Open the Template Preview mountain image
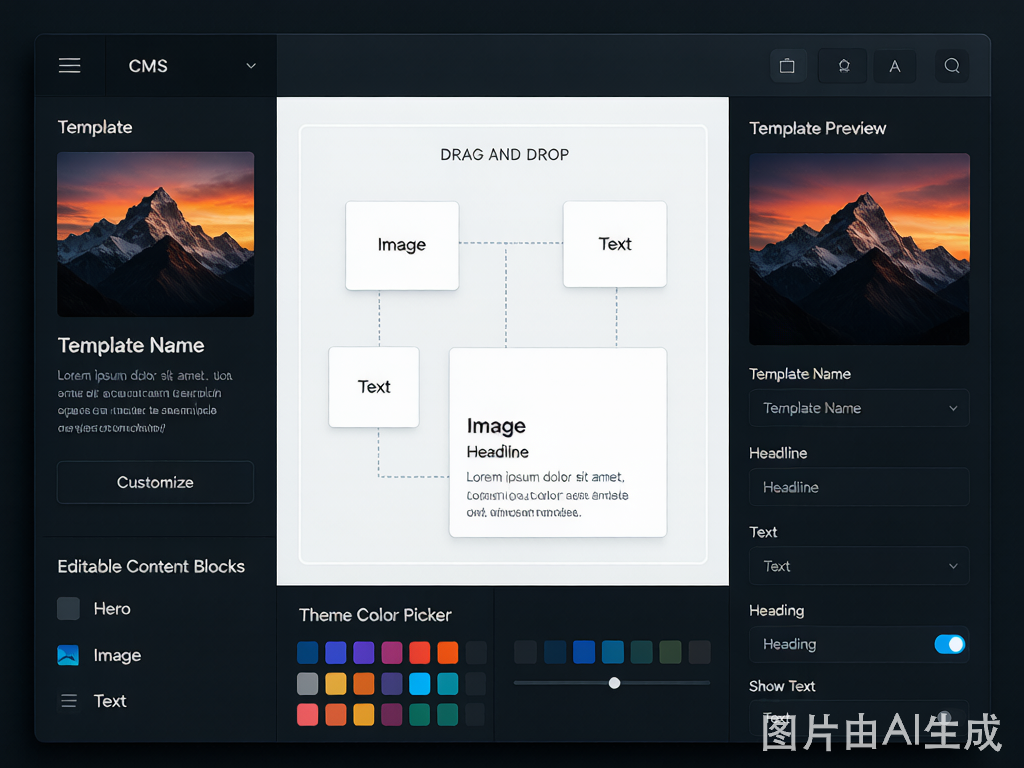This screenshot has height=768, width=1024. (859, 249)
